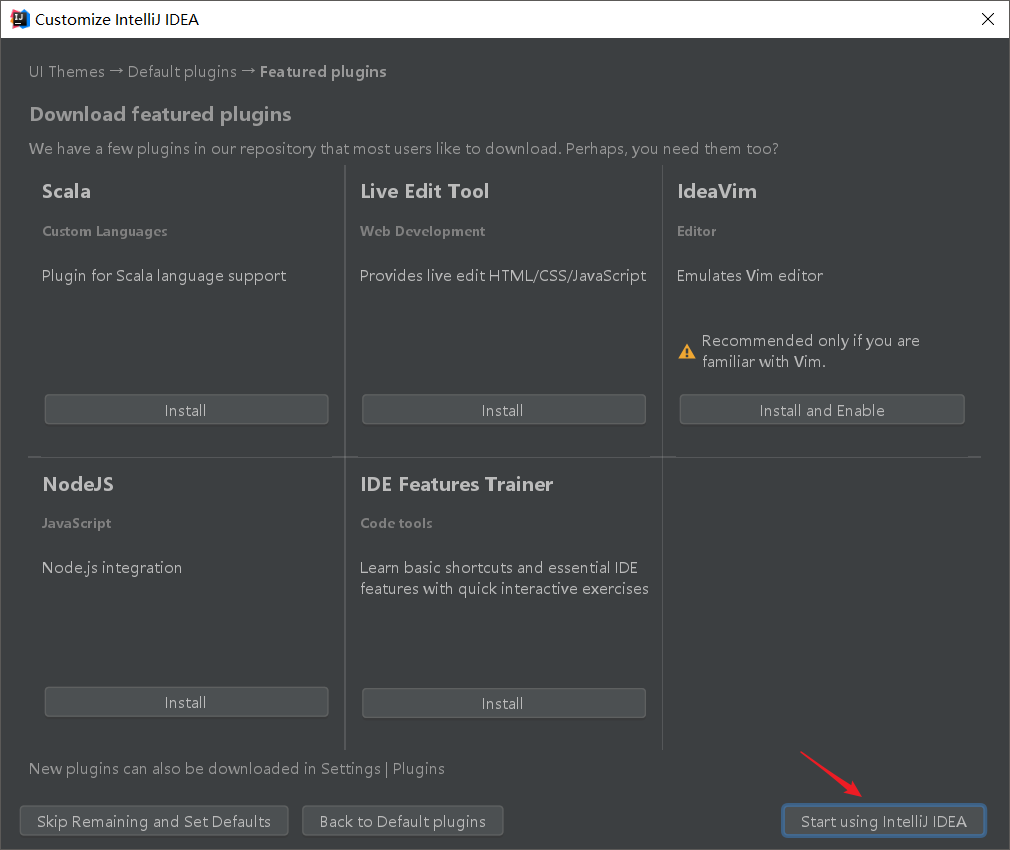Click 'Learn basic shortcuts' description text
1010x850 pixels.
[x=504, y=578]
